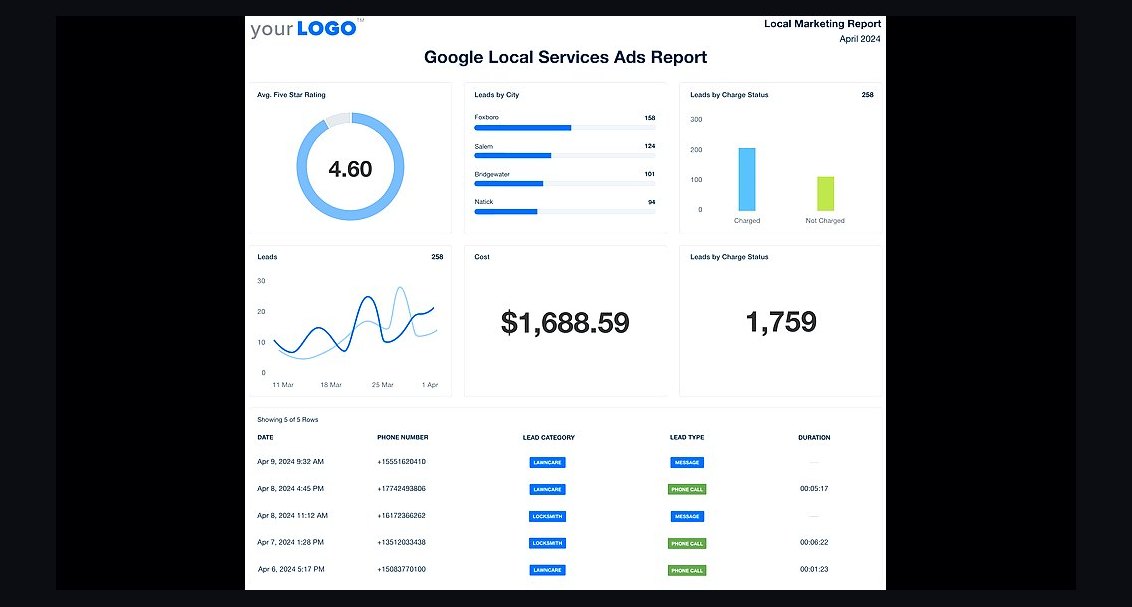Viewport: 1132px width, 607px height.
Task: Click the '25 Mar' axis label
Action: (383, 385)
